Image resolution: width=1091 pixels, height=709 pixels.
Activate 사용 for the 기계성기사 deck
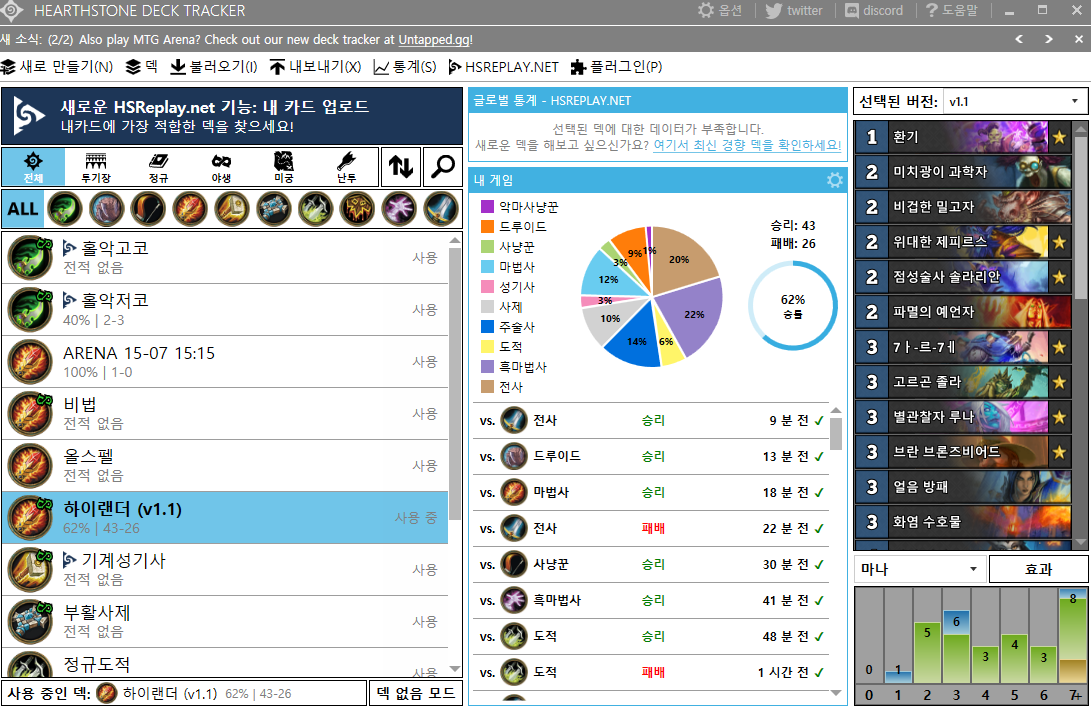point(424,569)
